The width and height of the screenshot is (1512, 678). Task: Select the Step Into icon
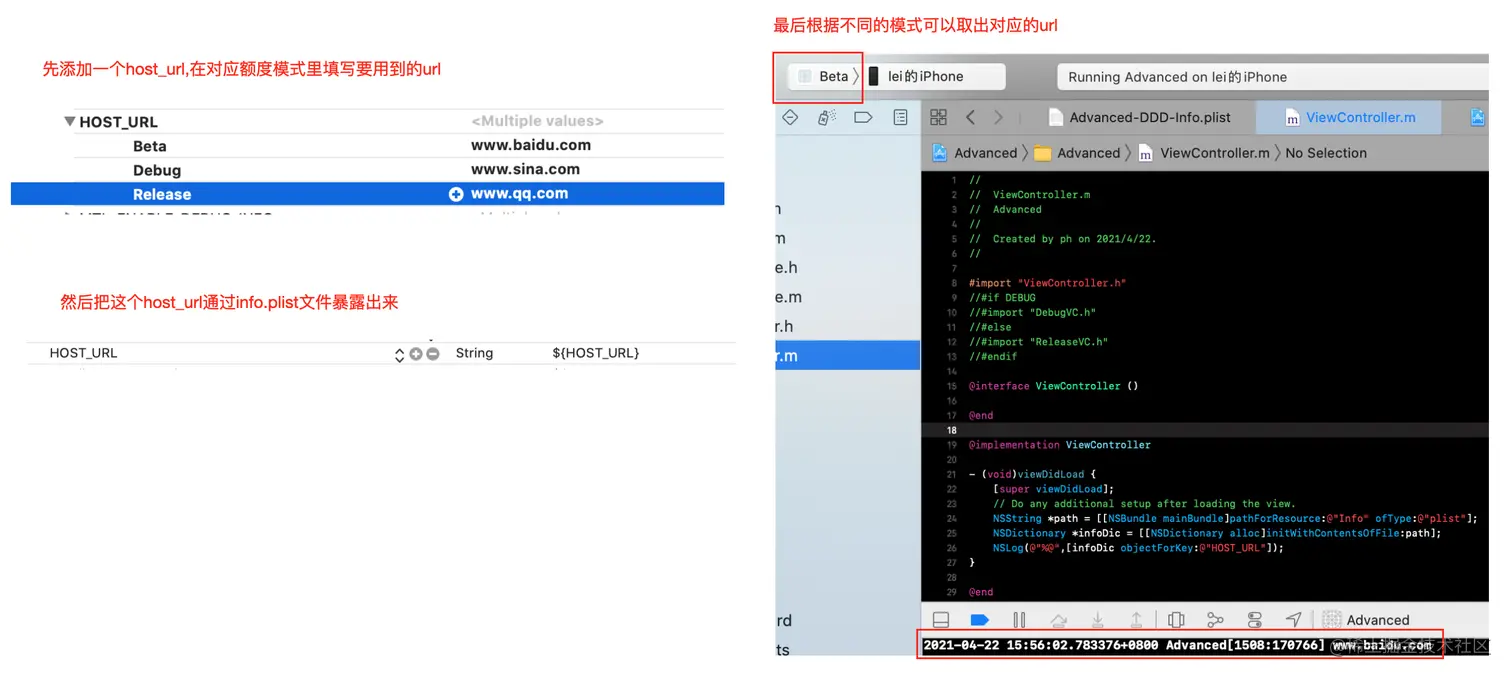coord(1097,619)
